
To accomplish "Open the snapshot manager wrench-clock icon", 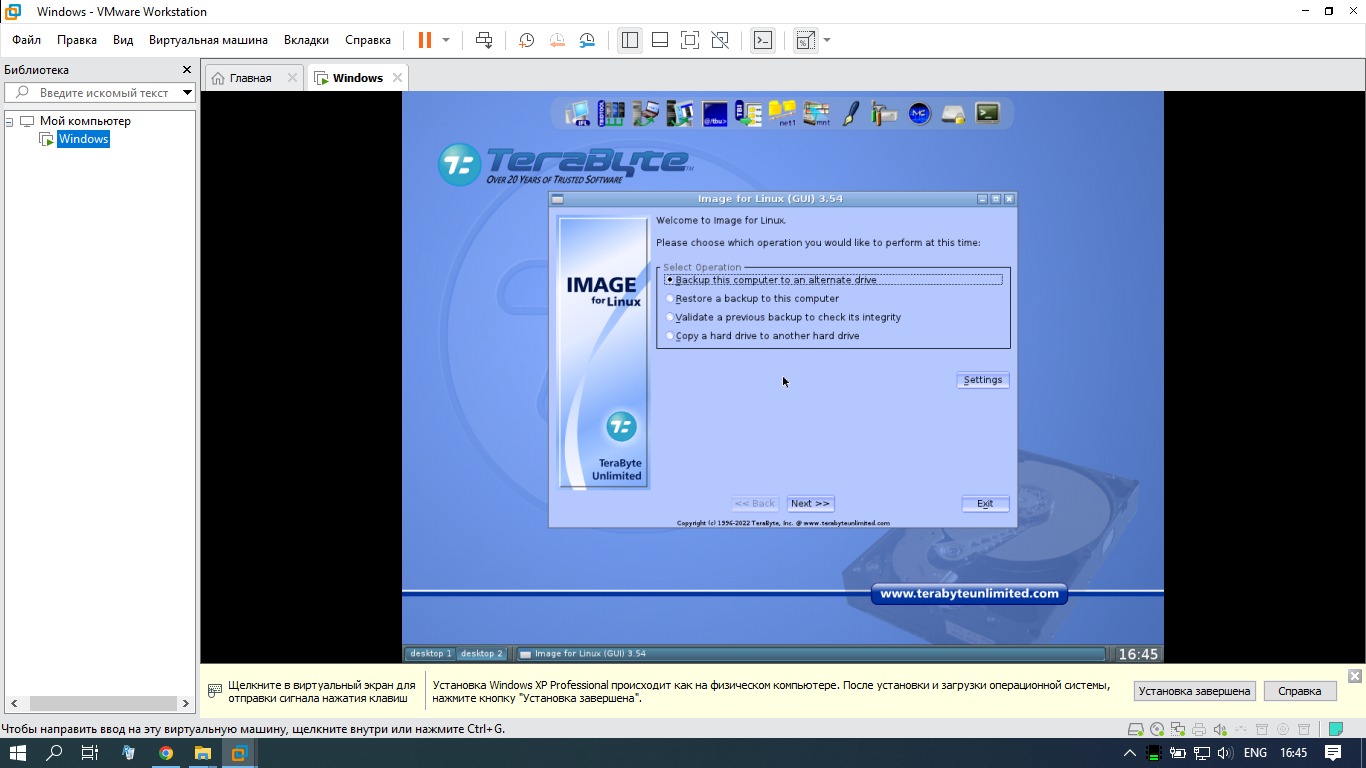I will click(x=587, y=40).
